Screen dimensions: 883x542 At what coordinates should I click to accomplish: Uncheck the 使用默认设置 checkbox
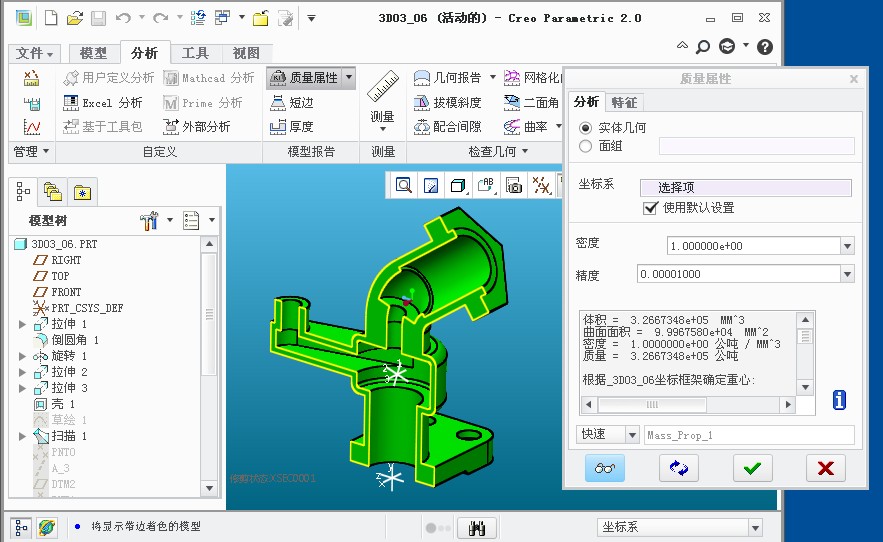pyautogui.click(x=650, y=208)
